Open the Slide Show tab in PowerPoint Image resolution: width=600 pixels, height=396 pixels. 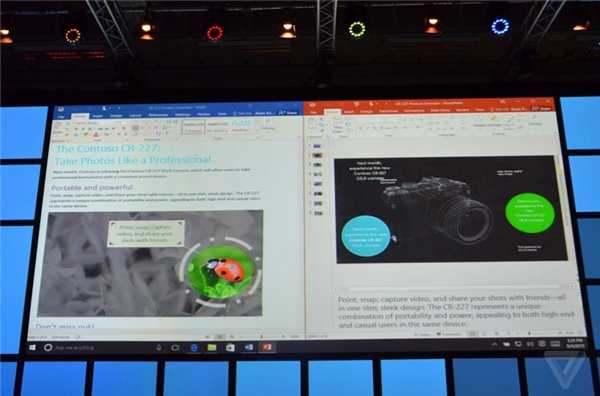[440, 111]
